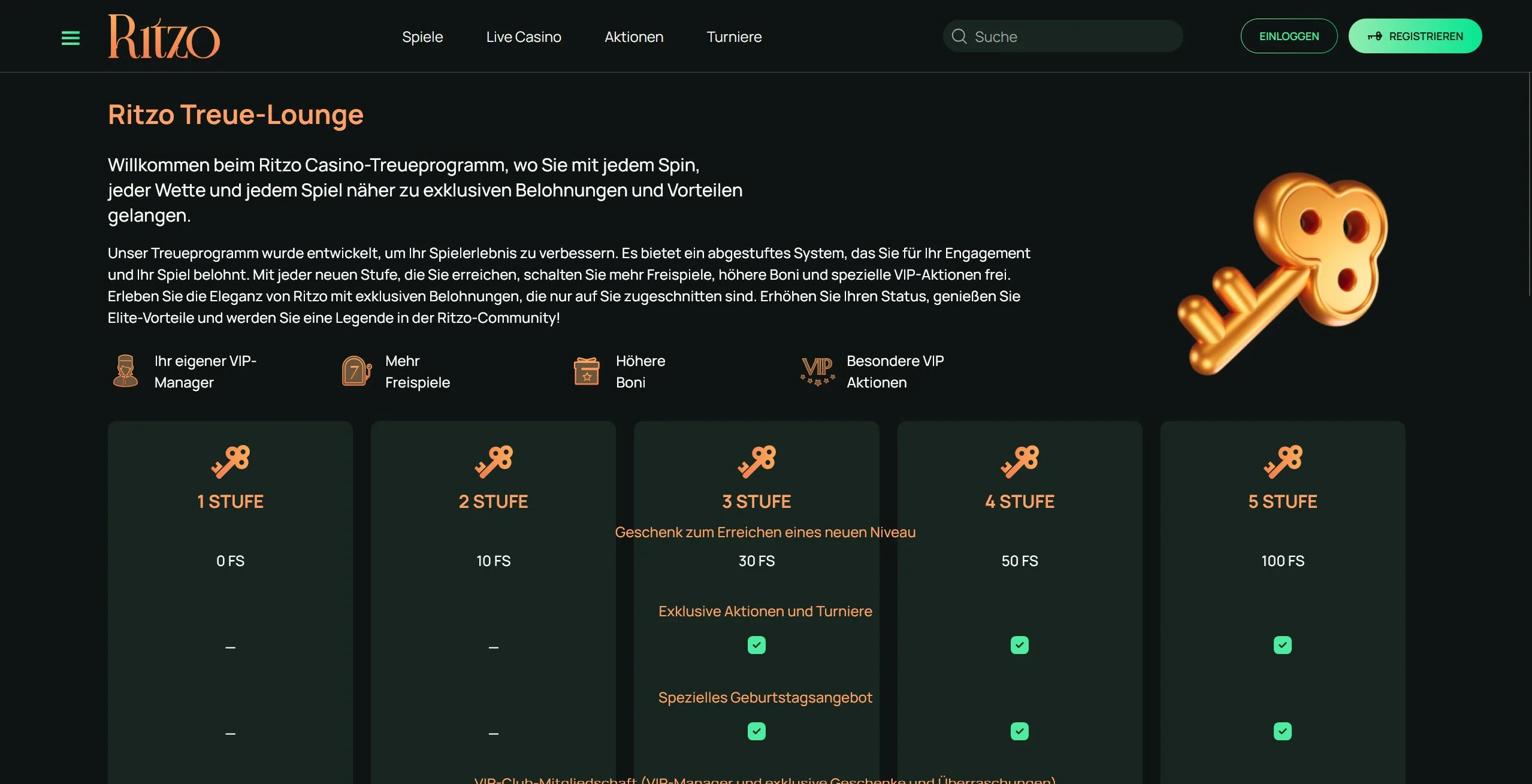
Task: Click the 3 STUFE title
Action: 757,501
